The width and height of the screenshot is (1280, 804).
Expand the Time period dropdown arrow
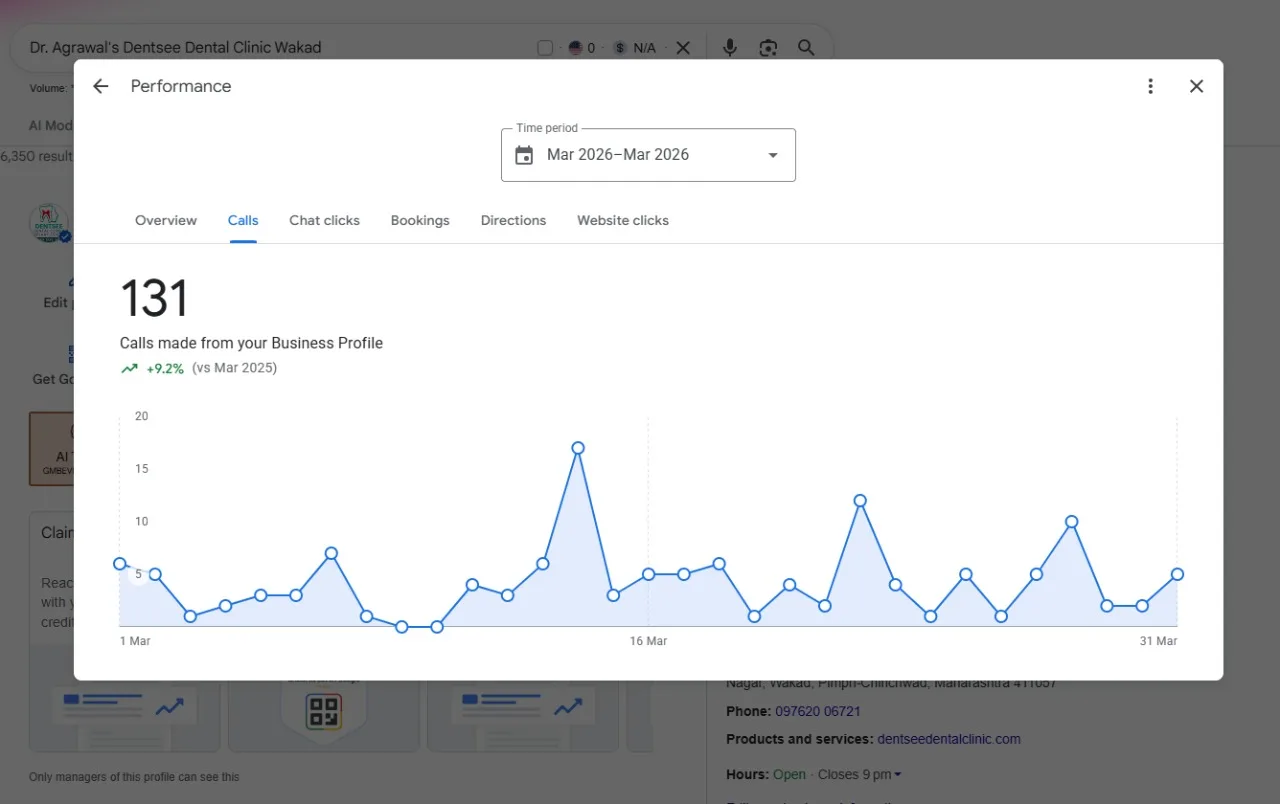tap(772, 155)
